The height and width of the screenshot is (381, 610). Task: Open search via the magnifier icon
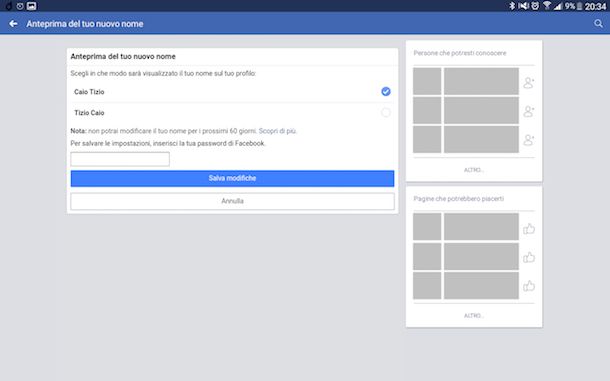click(598, 24)
